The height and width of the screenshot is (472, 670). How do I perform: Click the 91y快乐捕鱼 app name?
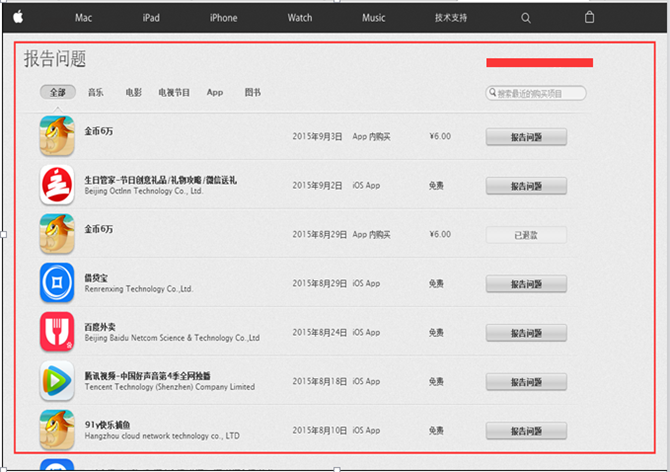(x=107, y=425)
